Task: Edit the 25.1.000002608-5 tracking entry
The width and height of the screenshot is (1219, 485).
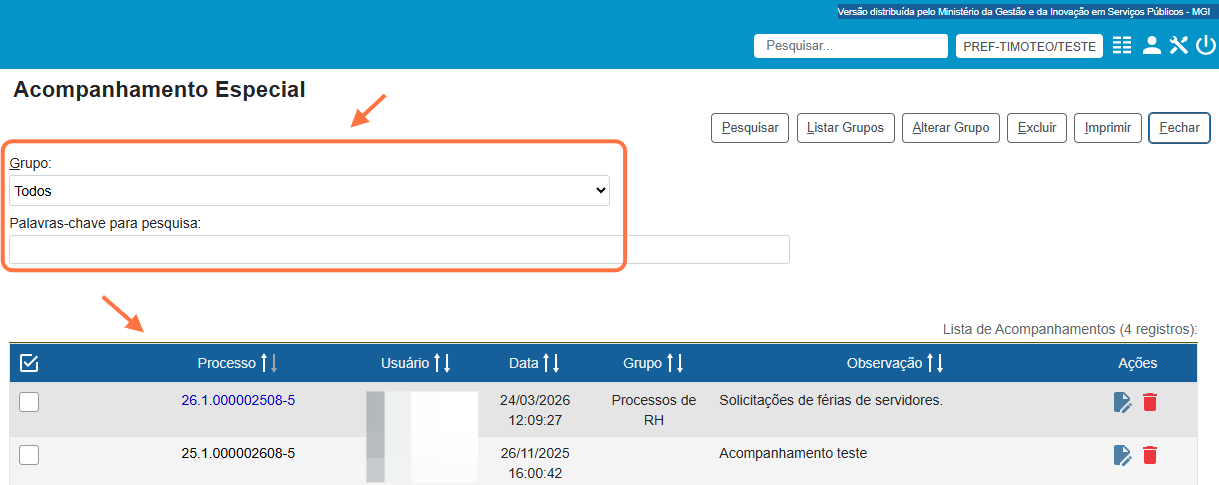Action: (x=1123, y=455)
